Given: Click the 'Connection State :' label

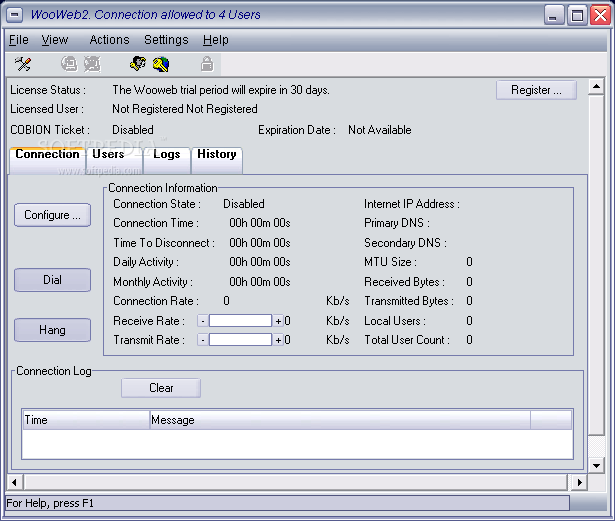Looking at the screenshot, I should (157, 204).
